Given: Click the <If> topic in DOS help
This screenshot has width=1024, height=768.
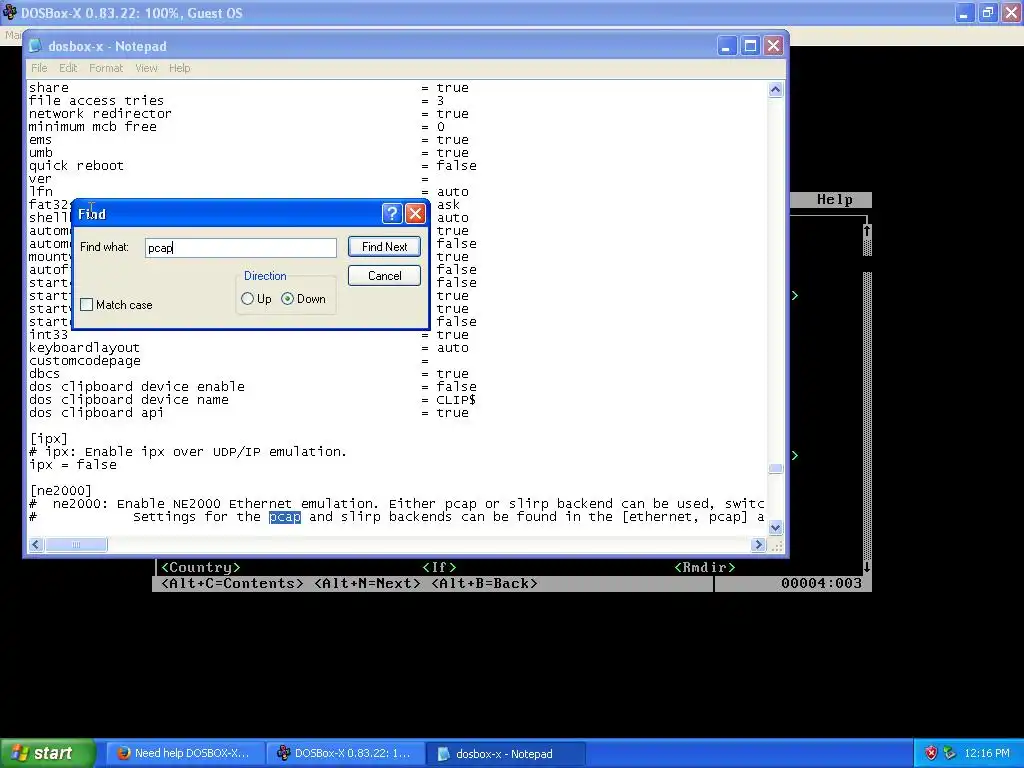Looking at the screenshot, I should 440,568.
